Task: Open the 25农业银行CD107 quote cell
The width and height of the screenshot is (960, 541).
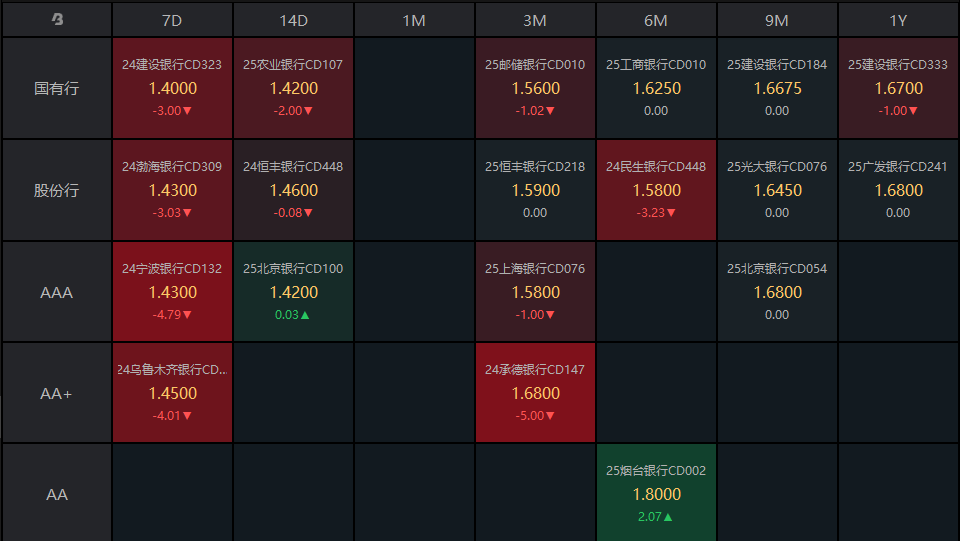Action: click(x=293, y=88)
